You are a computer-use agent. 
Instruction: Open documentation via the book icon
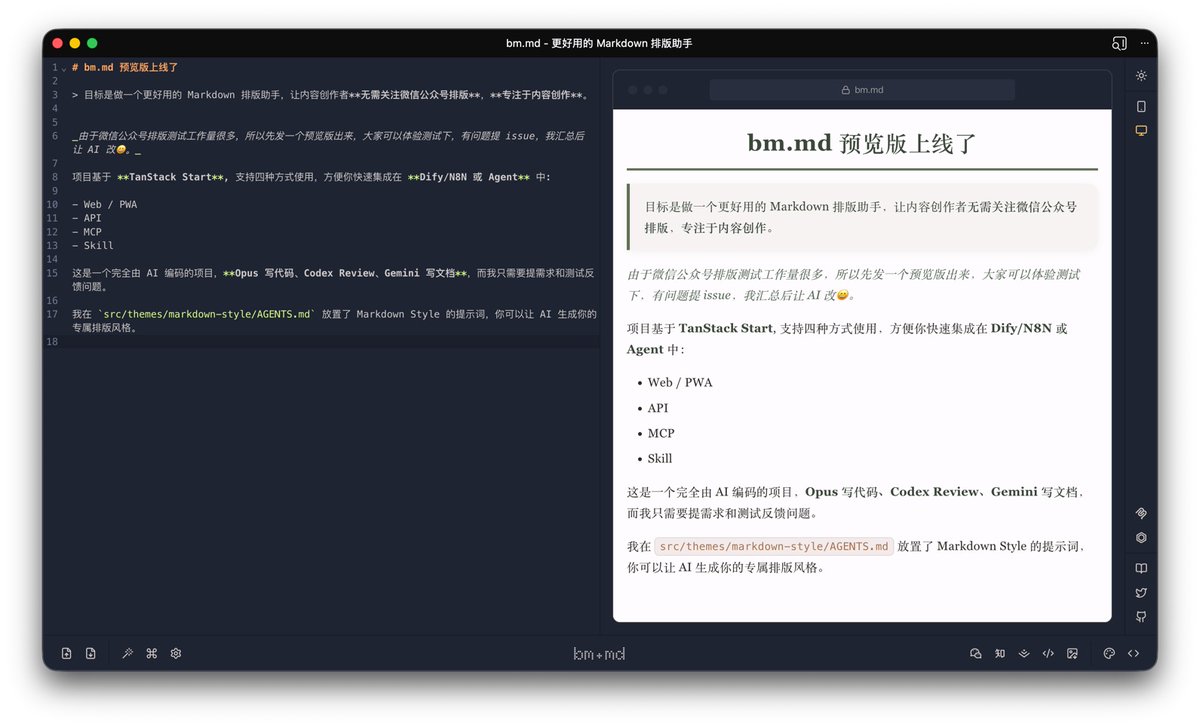1141,567
